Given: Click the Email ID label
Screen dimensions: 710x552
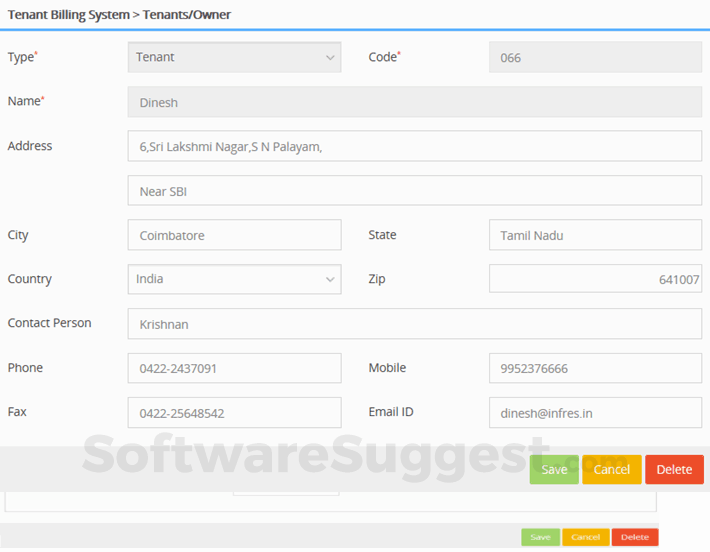Looking at the screenshot, I should [391, 412].
